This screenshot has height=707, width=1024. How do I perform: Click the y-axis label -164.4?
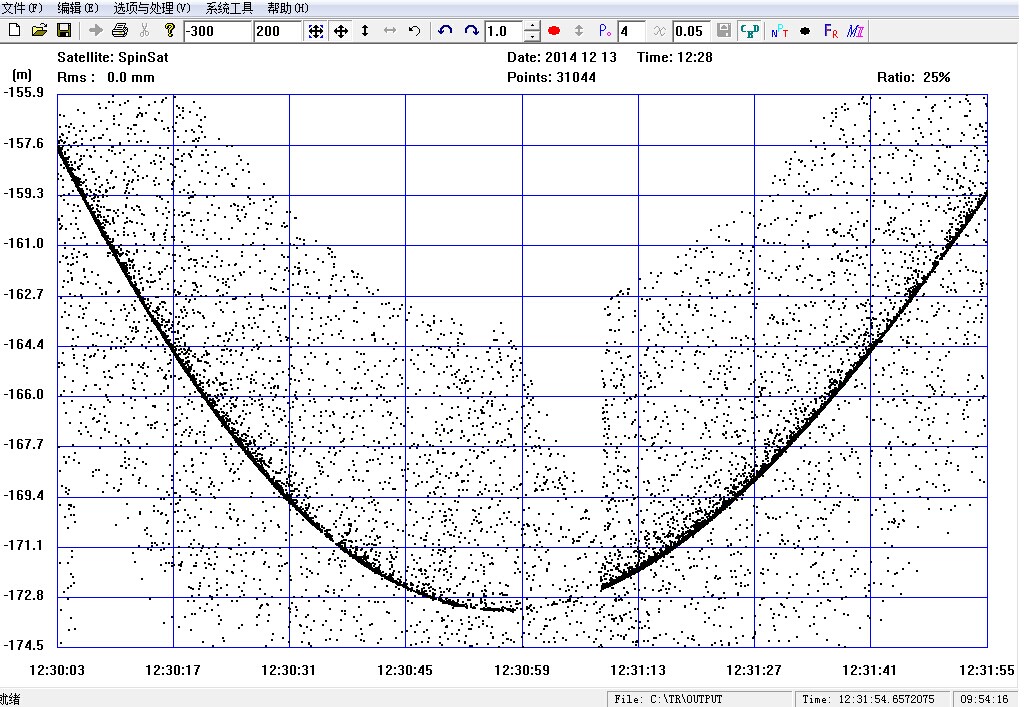[x=24, y=345]
